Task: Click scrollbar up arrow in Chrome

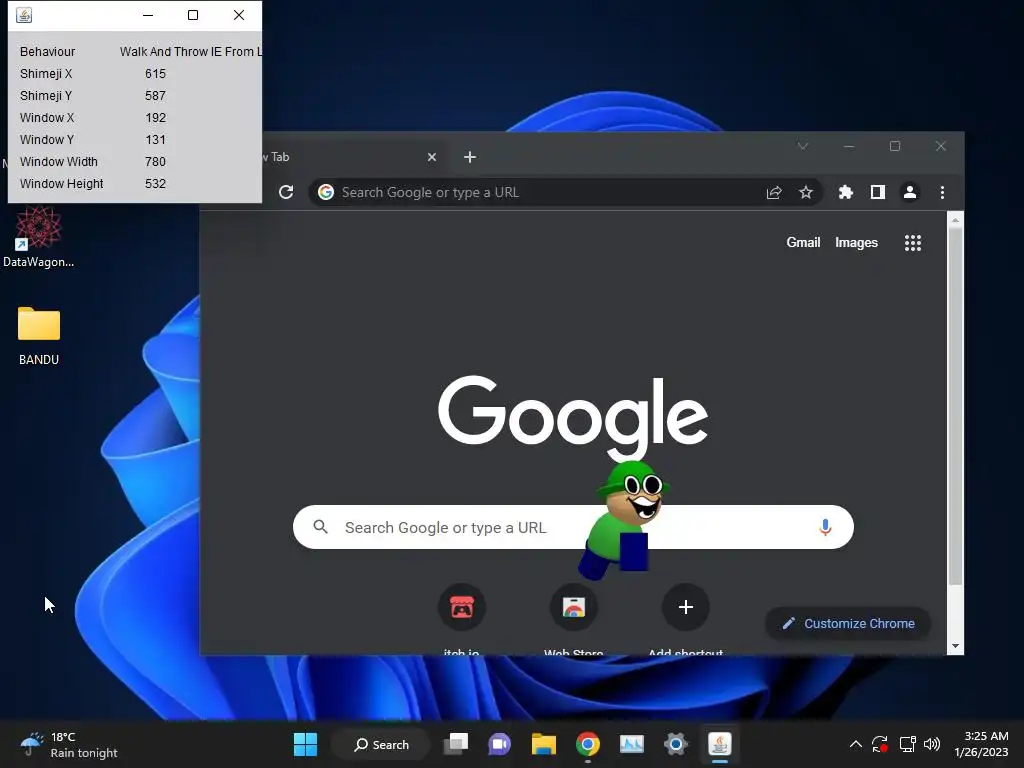Action: 955,221
